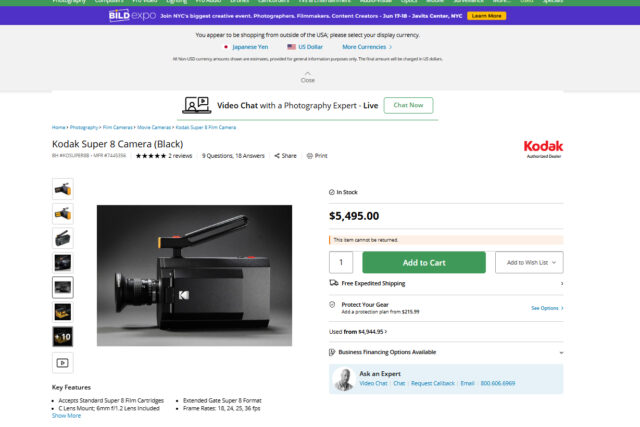640x427 pixels.
Task: View Used from $4,944.95 offers
Action: [358, 332]
